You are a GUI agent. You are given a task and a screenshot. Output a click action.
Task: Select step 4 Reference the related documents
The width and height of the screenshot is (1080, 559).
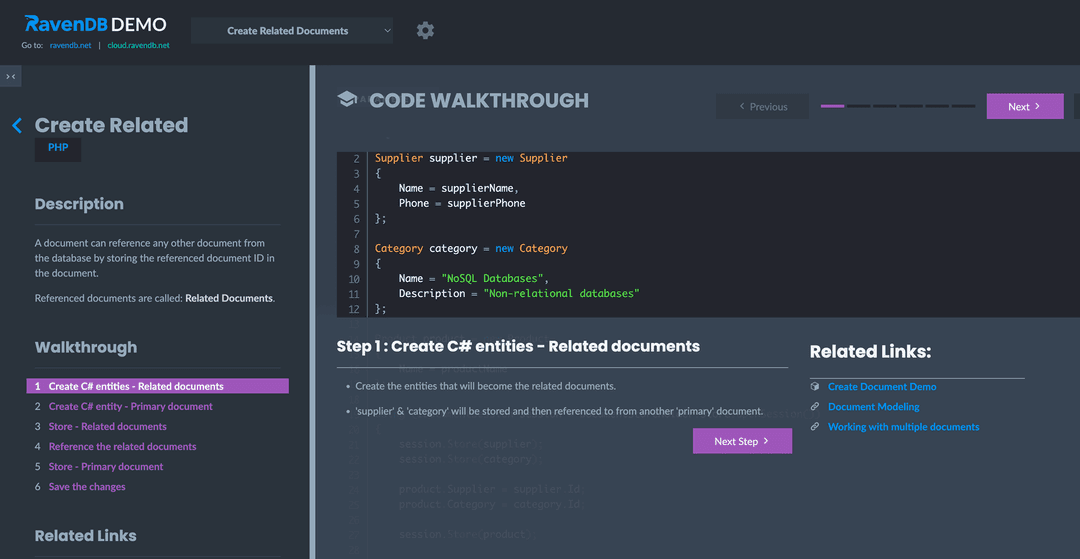[x=123, y=446]
